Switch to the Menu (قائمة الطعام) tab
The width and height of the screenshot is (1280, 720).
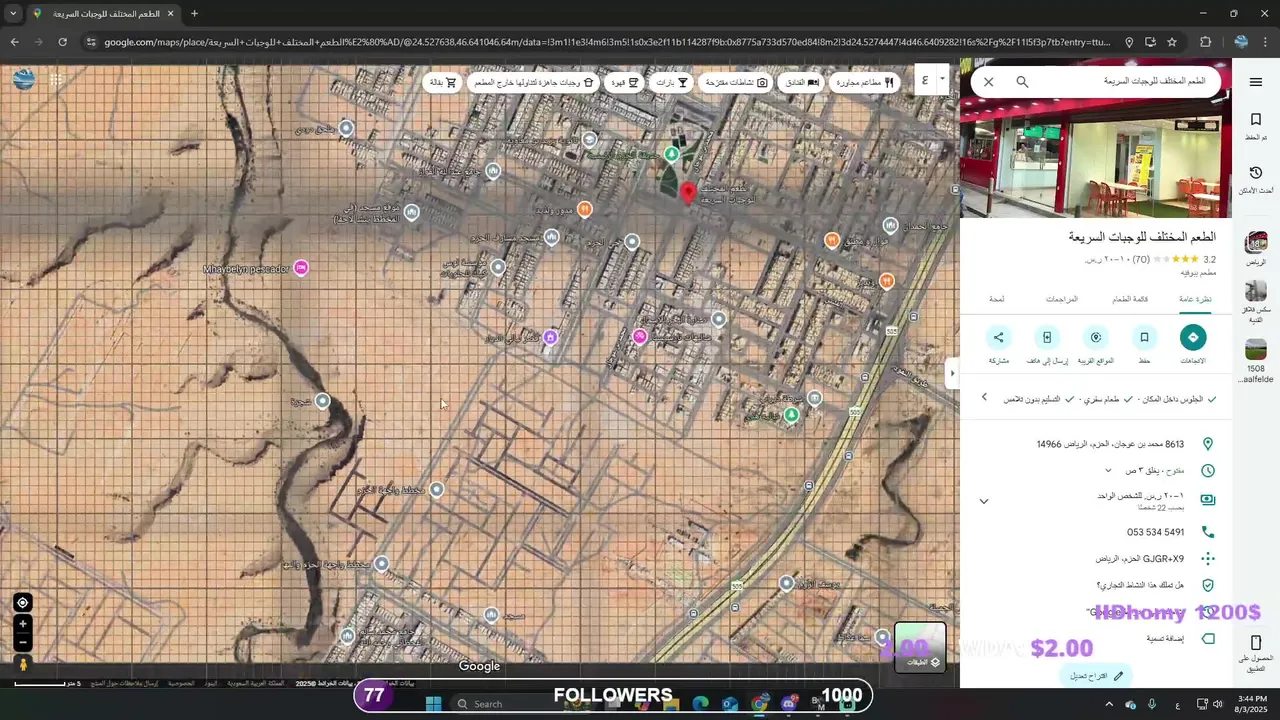(x=1130, y=299)
